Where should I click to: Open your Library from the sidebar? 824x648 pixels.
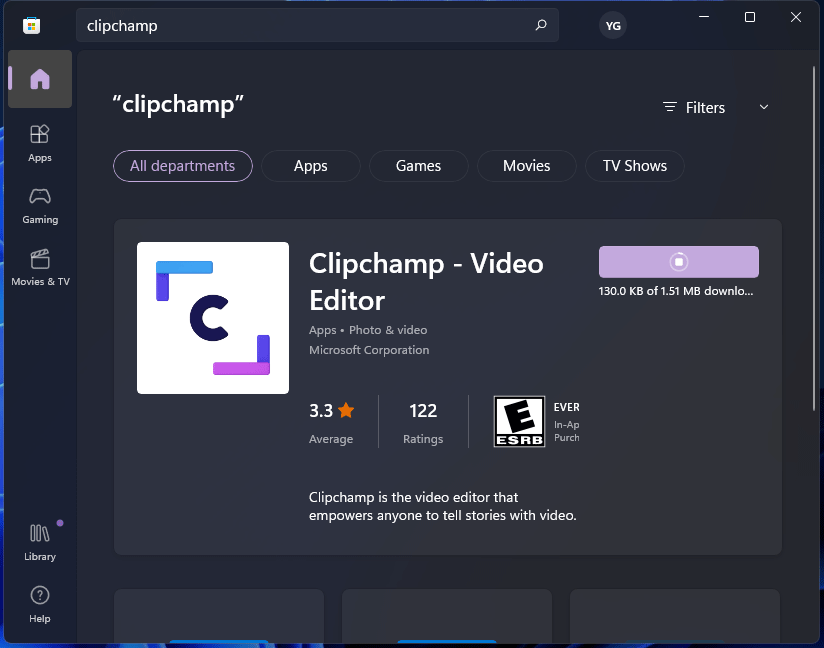pyautogui.click(x=39, y=540)
